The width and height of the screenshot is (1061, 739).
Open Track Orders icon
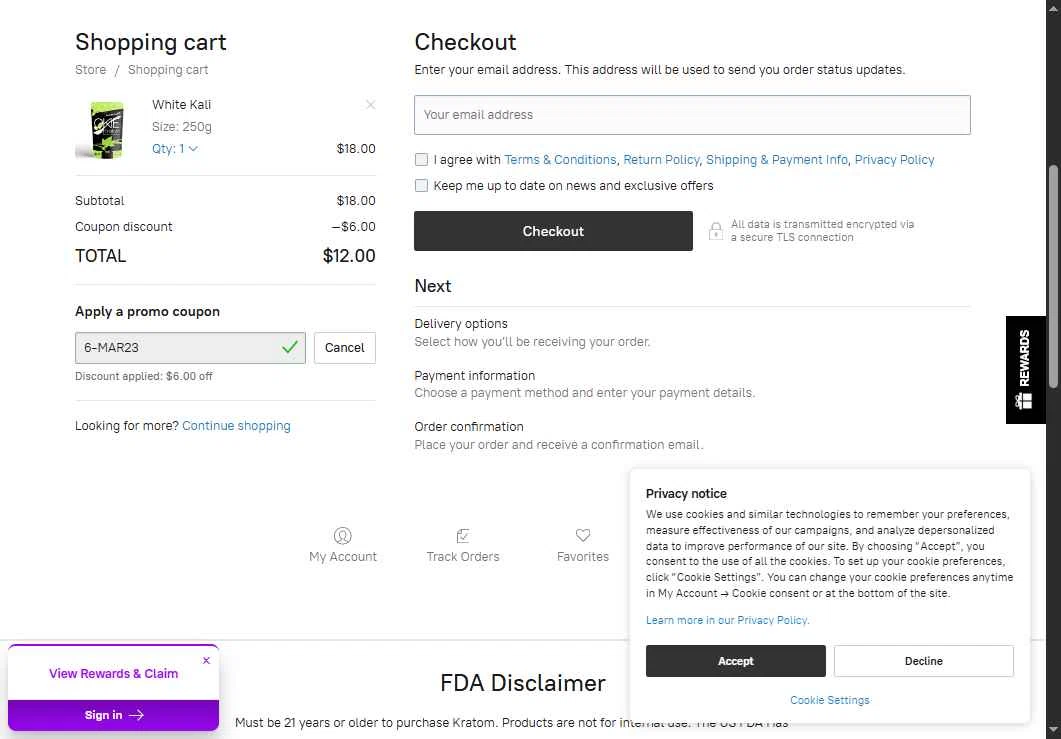point(463,536)
